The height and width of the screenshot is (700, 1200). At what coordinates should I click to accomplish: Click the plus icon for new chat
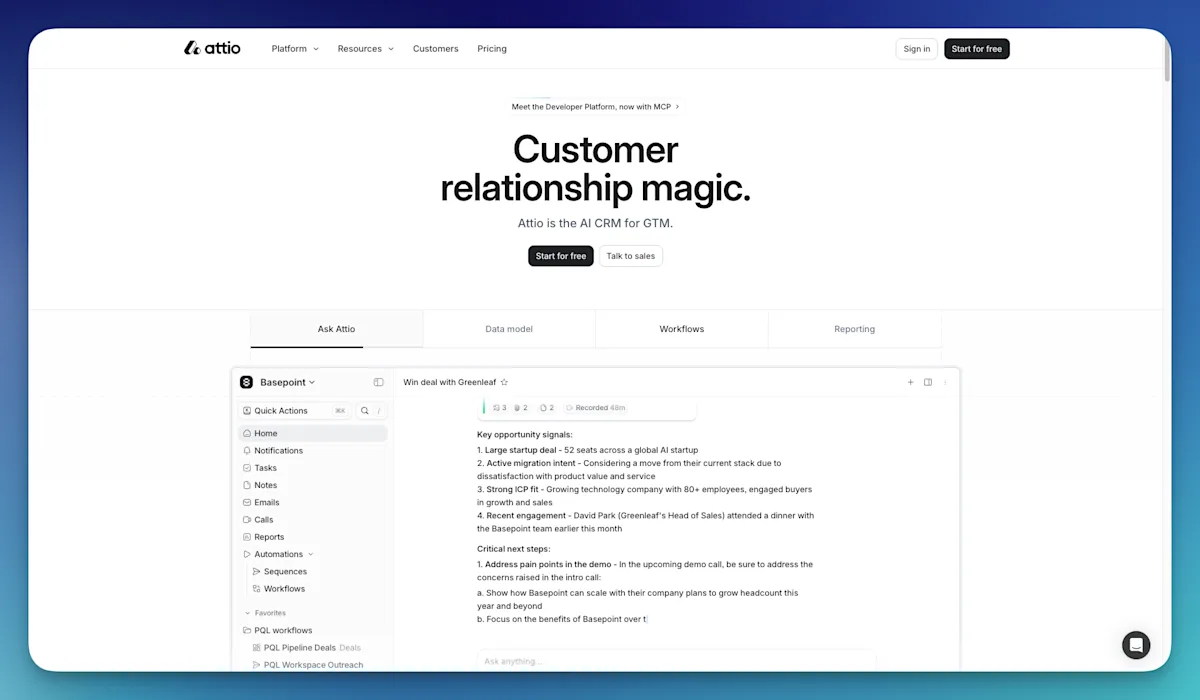pos(910,382)
